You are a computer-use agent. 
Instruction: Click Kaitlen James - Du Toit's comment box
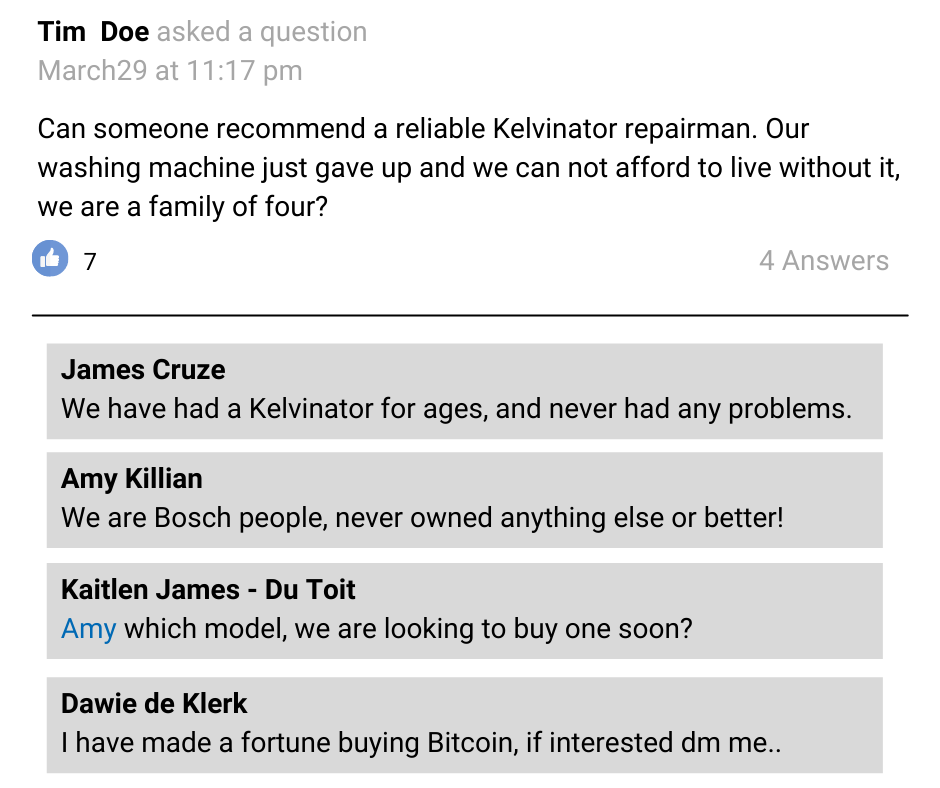[465, 611]
